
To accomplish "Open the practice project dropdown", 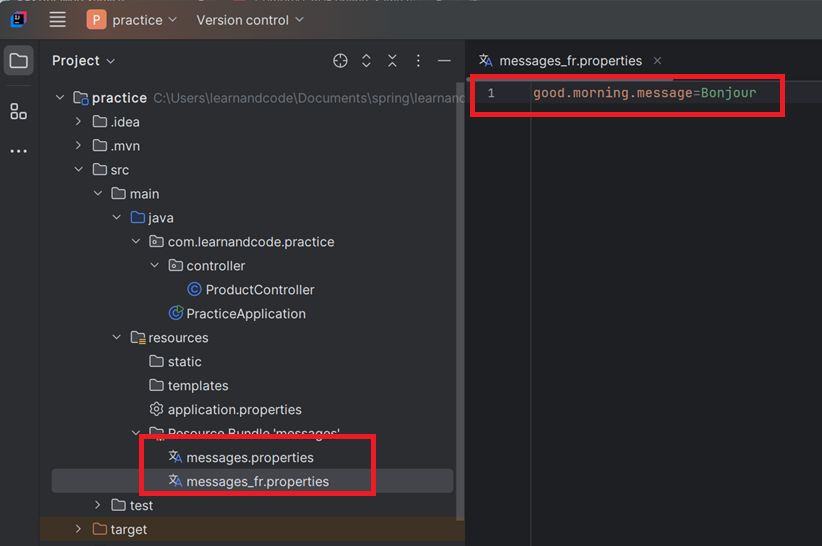I will click(x=144, y=20).
